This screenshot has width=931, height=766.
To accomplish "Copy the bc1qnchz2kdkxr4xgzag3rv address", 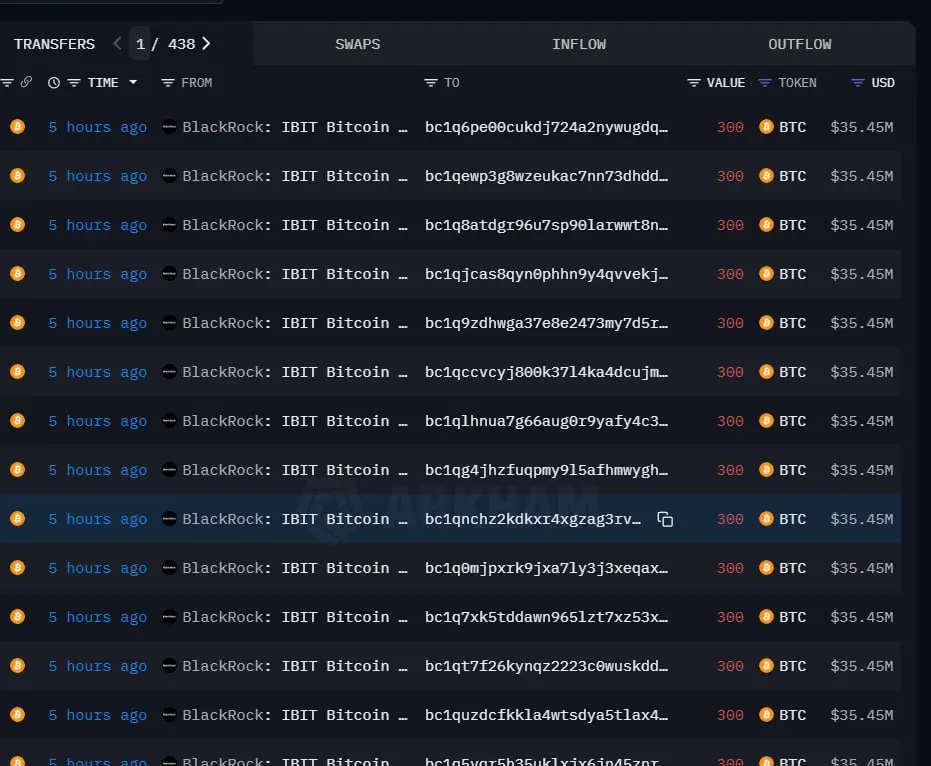I will pos(665,519).
